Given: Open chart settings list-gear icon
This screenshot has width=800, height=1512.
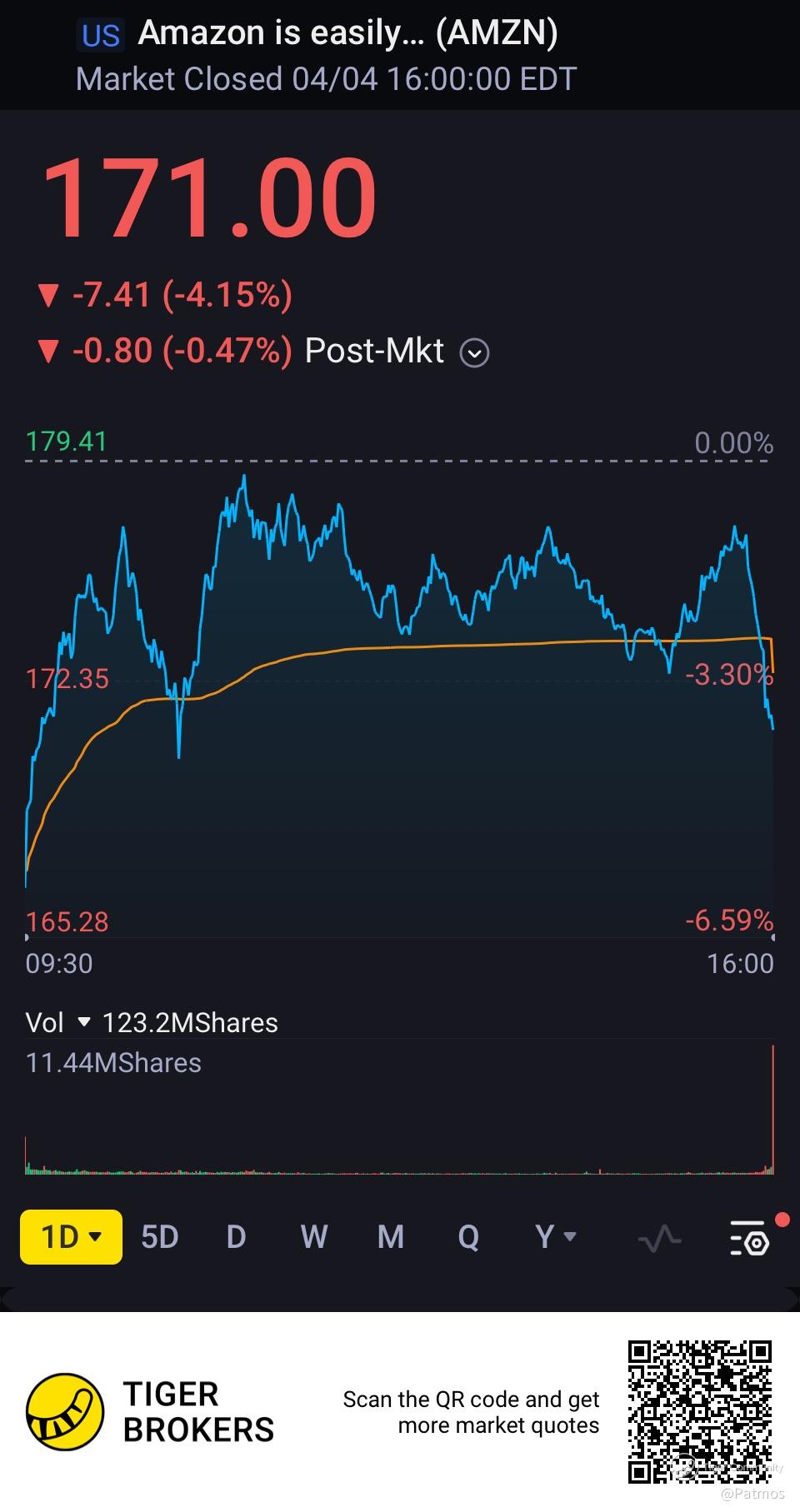Looking at the screenshot, I should click(x=748, y=1238).
